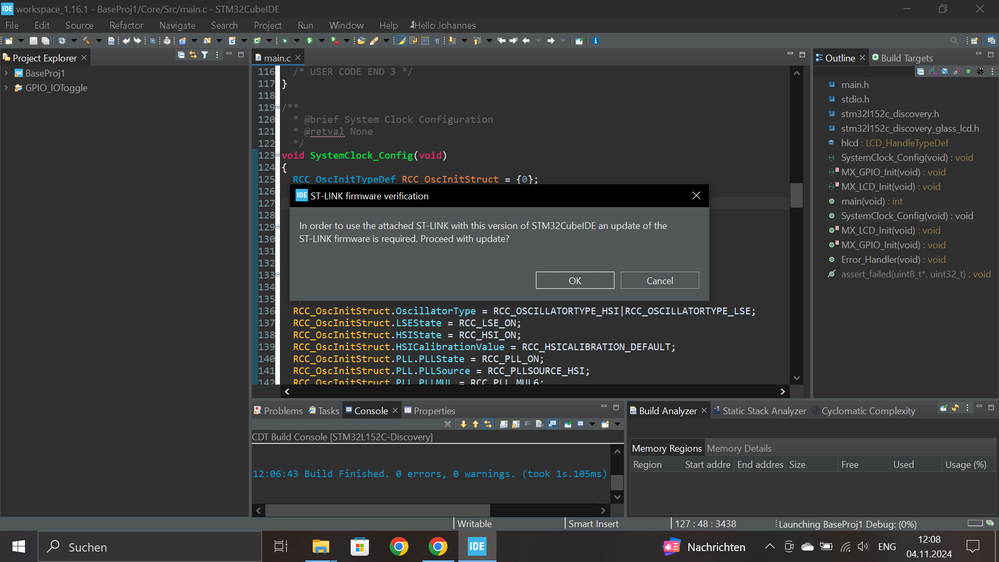The height and width of the screenshot is (562, 999).
Task: Click the open folder icon in toolbar
Action: click(x=361, y=41)
